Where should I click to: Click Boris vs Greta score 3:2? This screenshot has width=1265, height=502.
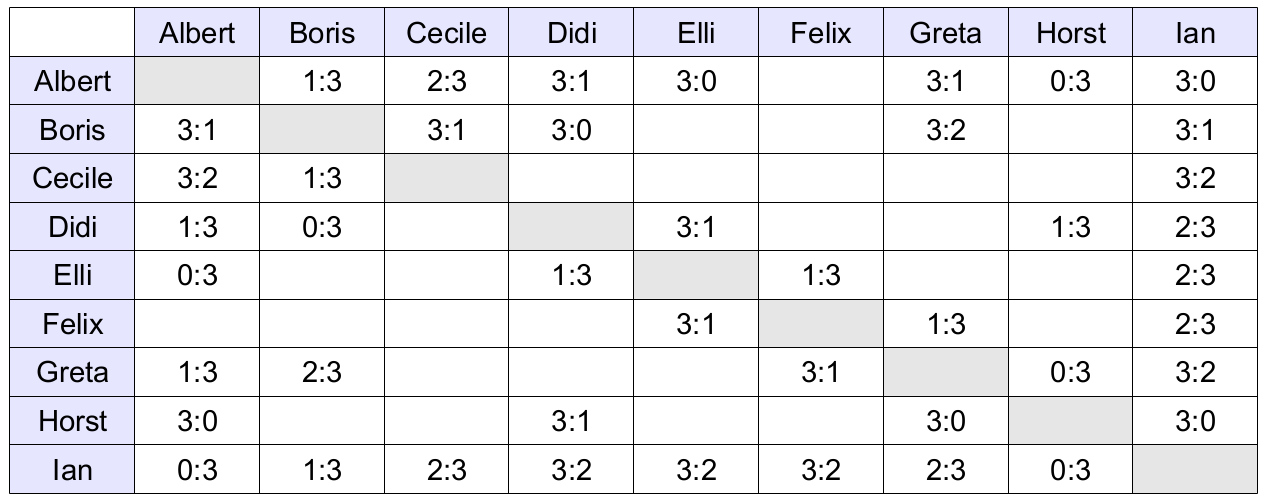click(946, 130)
